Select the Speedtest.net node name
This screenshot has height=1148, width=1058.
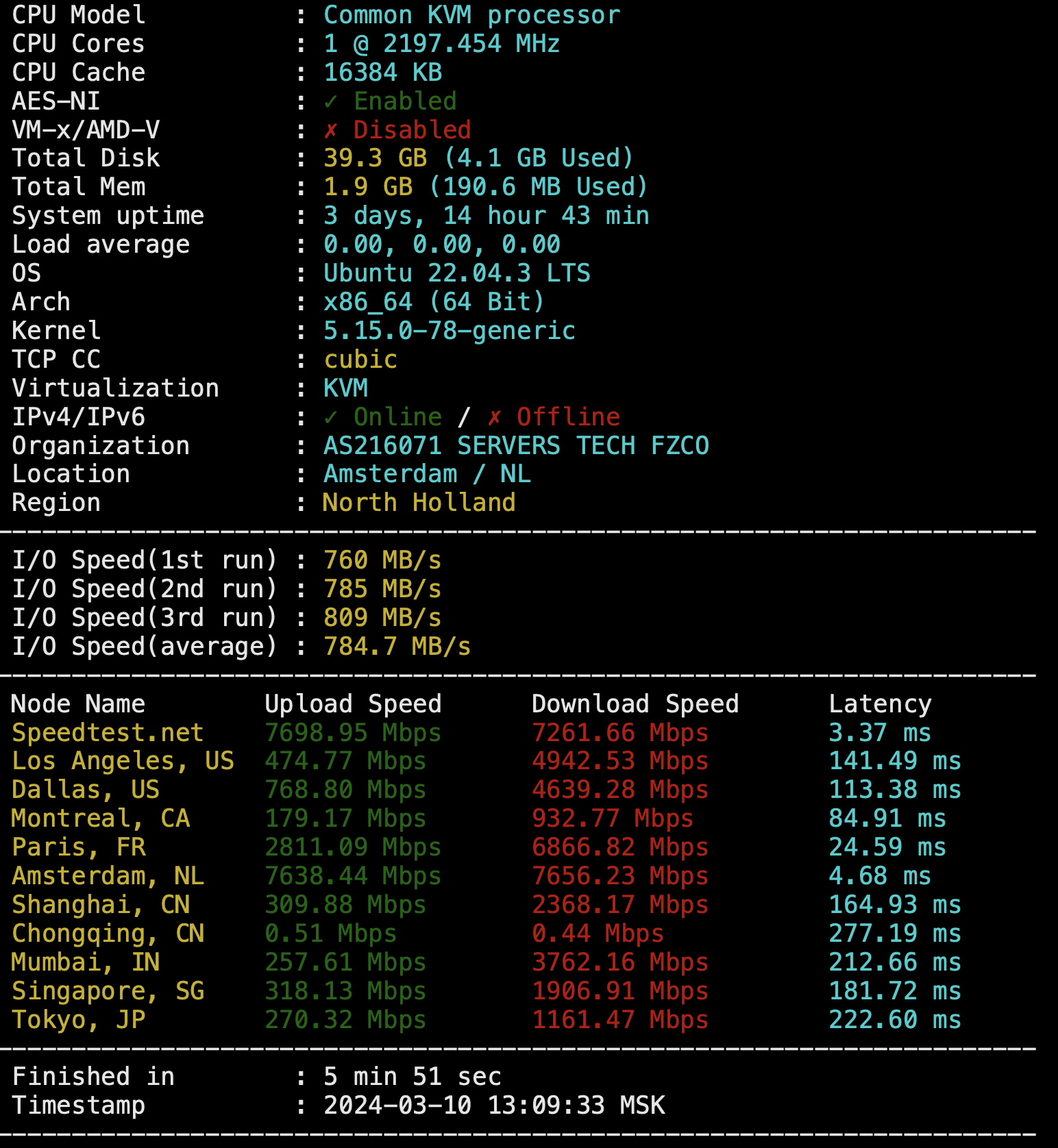click(x=108, y=733)
